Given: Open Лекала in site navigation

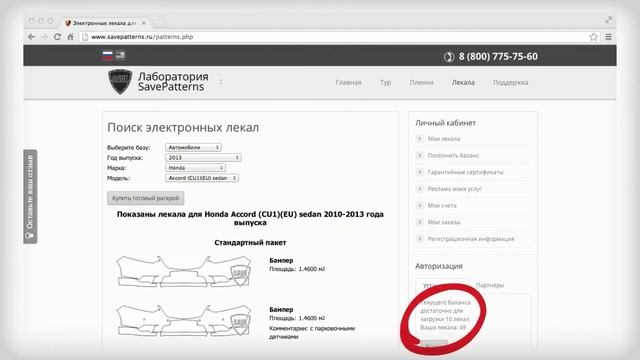Looking at the screenshot, I should pos(463,82).
